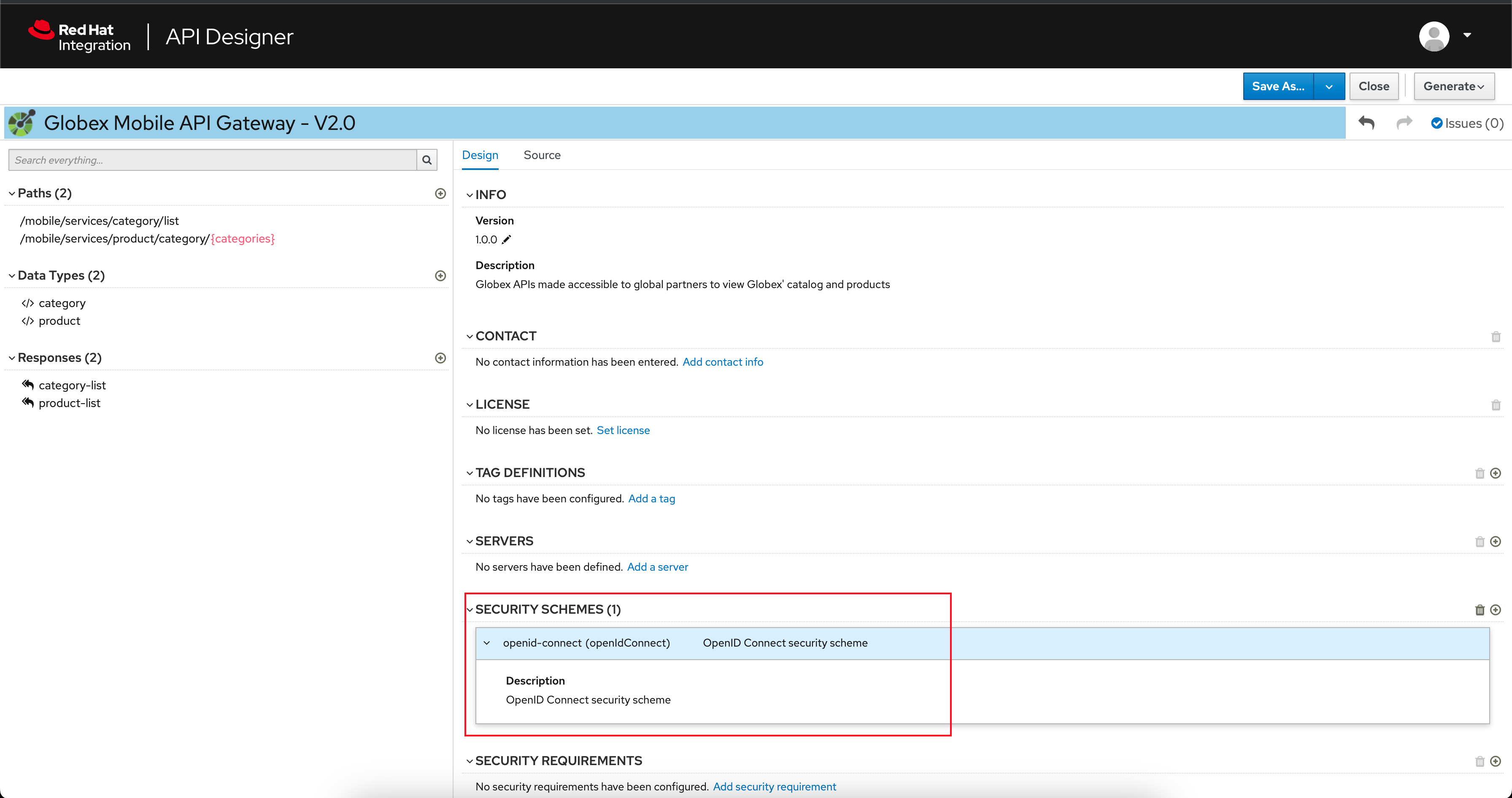
Task: Select path /mobile/services/category/list
Action: tap(99, 221)
